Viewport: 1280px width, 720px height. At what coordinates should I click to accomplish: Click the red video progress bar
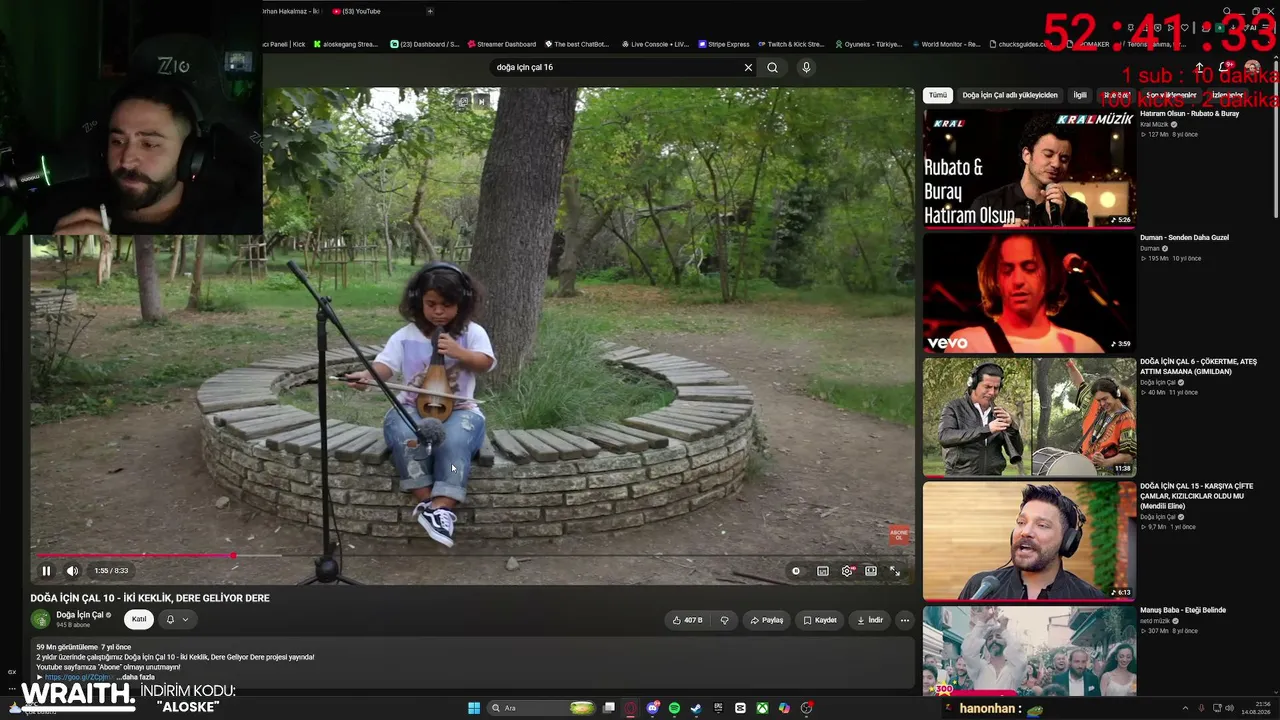[135, 555]
